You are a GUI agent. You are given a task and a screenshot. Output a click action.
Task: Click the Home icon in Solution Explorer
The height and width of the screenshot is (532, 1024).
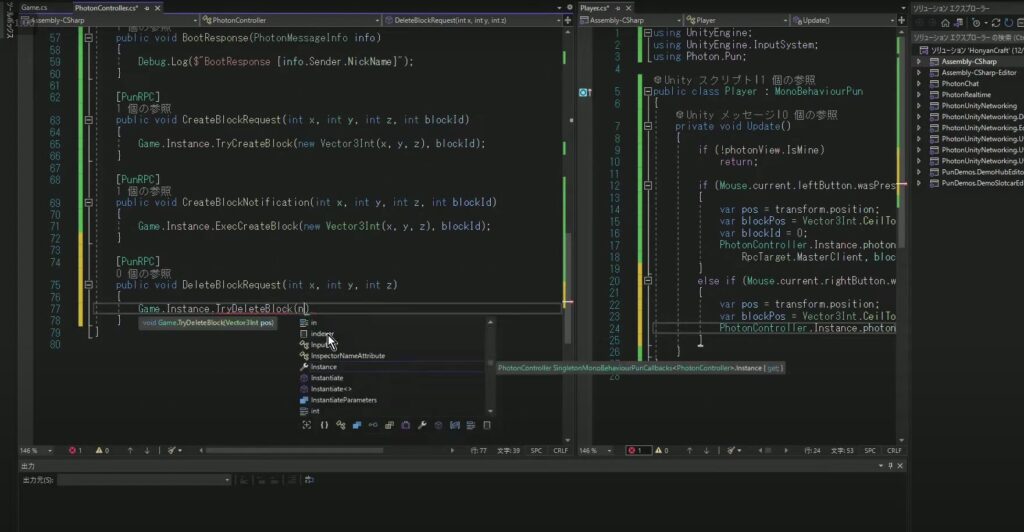click(944, 22)
